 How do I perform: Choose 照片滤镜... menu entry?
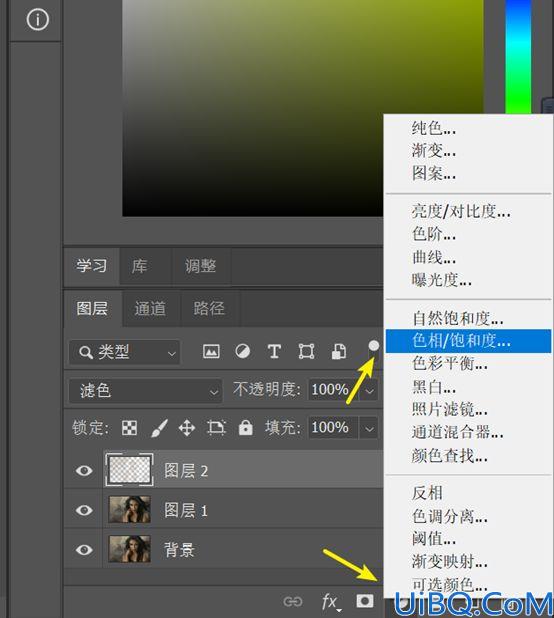468,410
